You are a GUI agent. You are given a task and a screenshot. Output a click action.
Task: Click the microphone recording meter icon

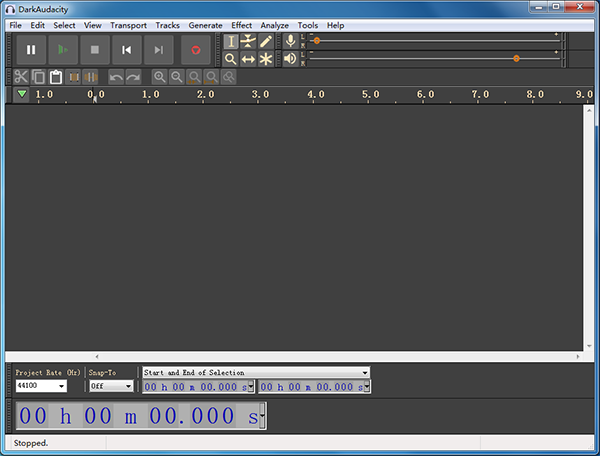click(x=290, y=41)
